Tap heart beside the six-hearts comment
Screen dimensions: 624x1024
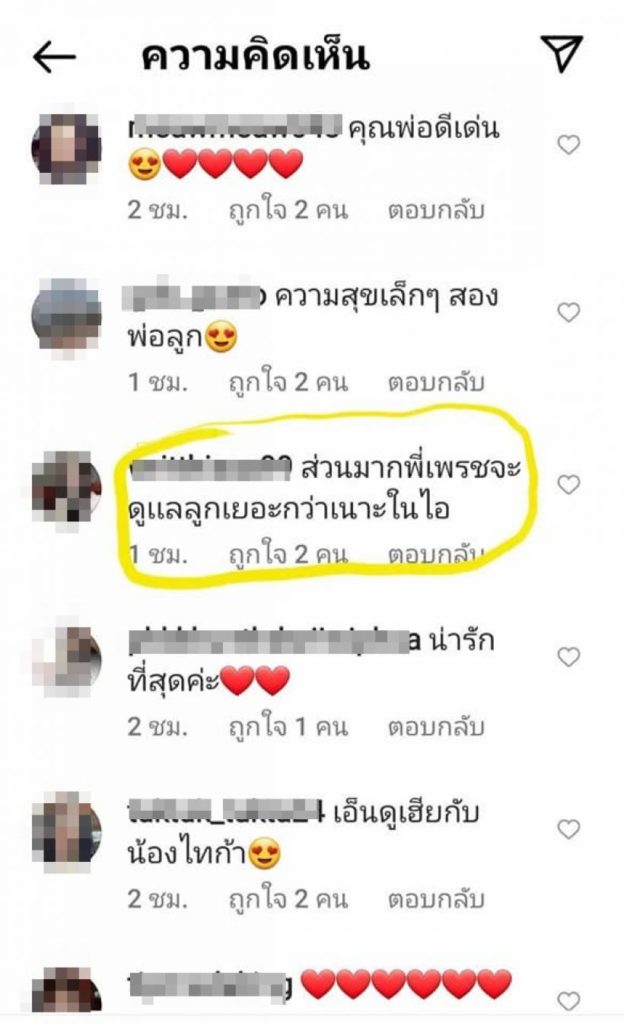point(569,1000)
